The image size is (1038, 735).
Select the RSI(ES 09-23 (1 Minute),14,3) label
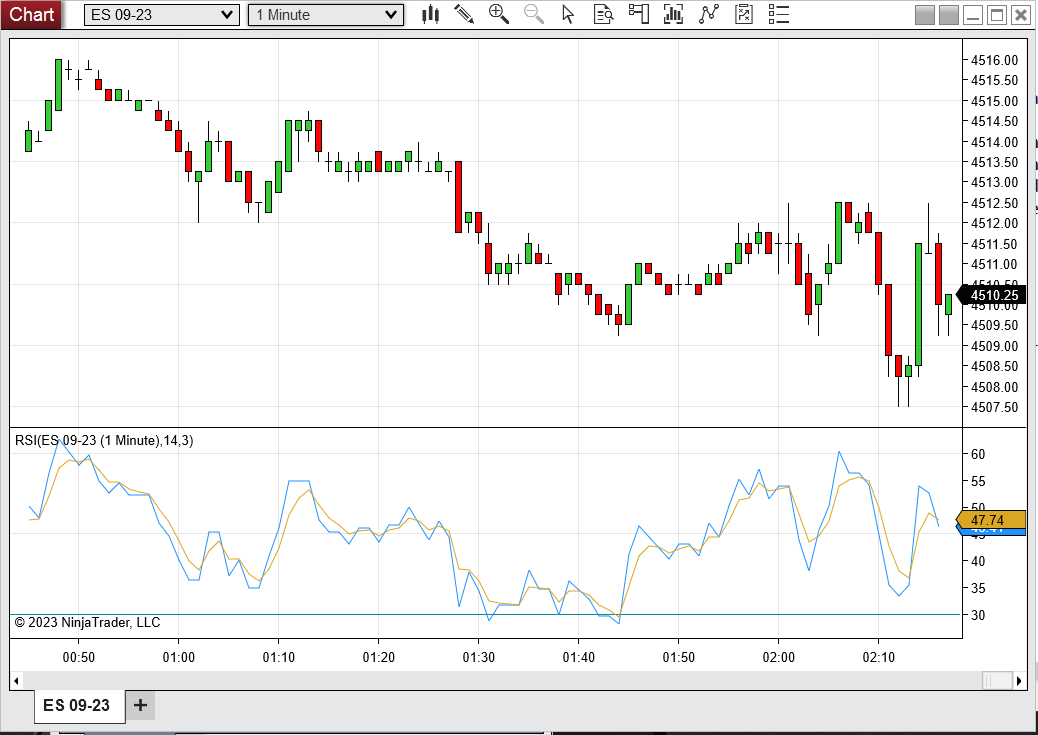coord(104,440)
